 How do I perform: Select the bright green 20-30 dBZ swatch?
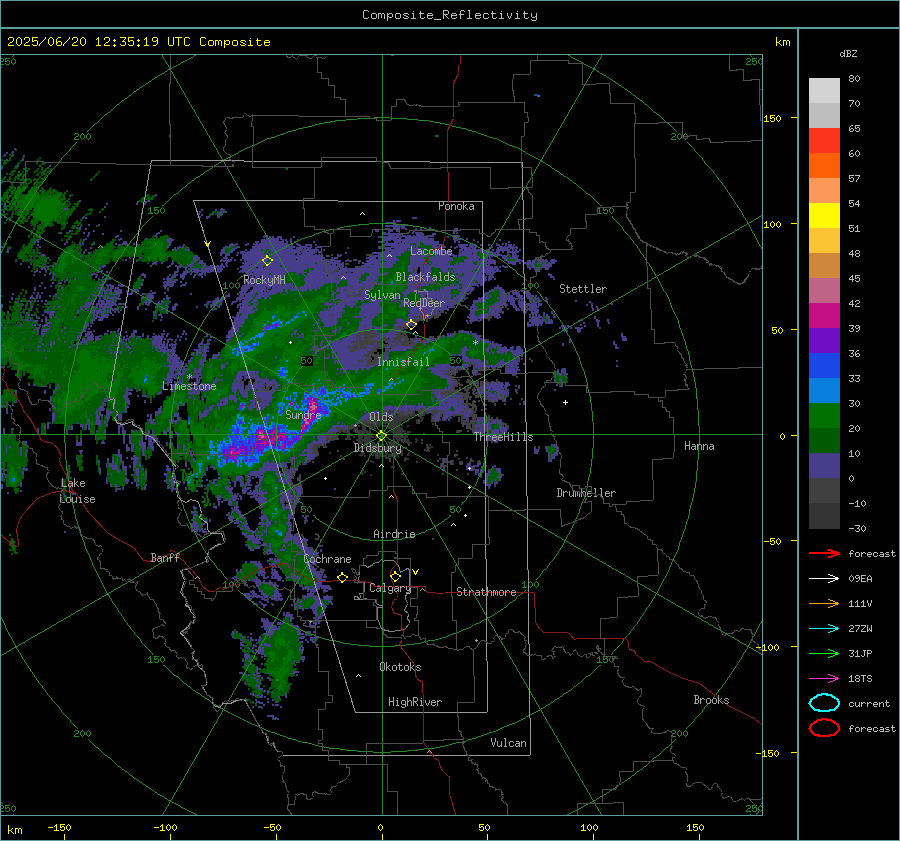coord(824,415)
